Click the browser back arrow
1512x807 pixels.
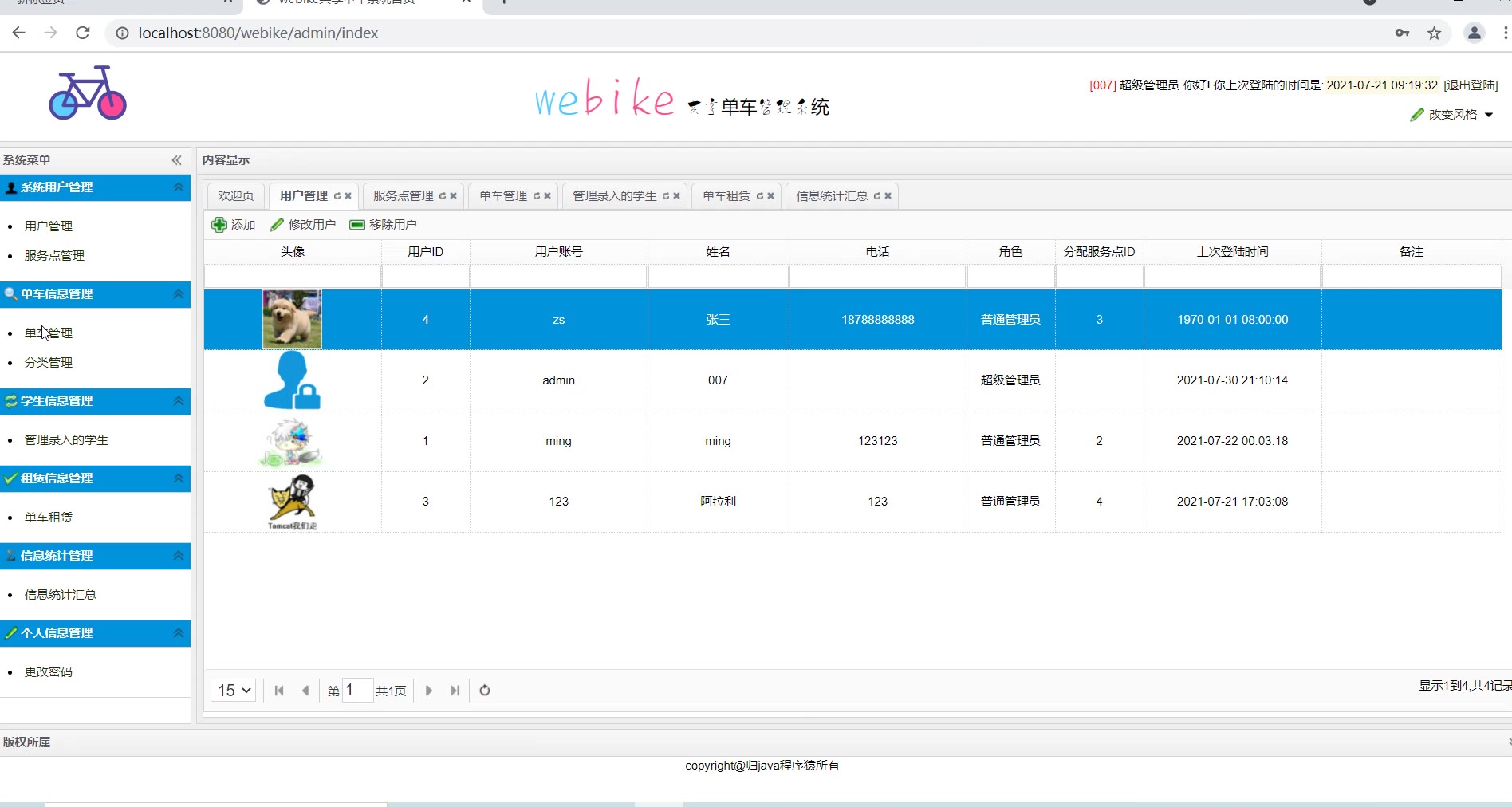[19, 33]
